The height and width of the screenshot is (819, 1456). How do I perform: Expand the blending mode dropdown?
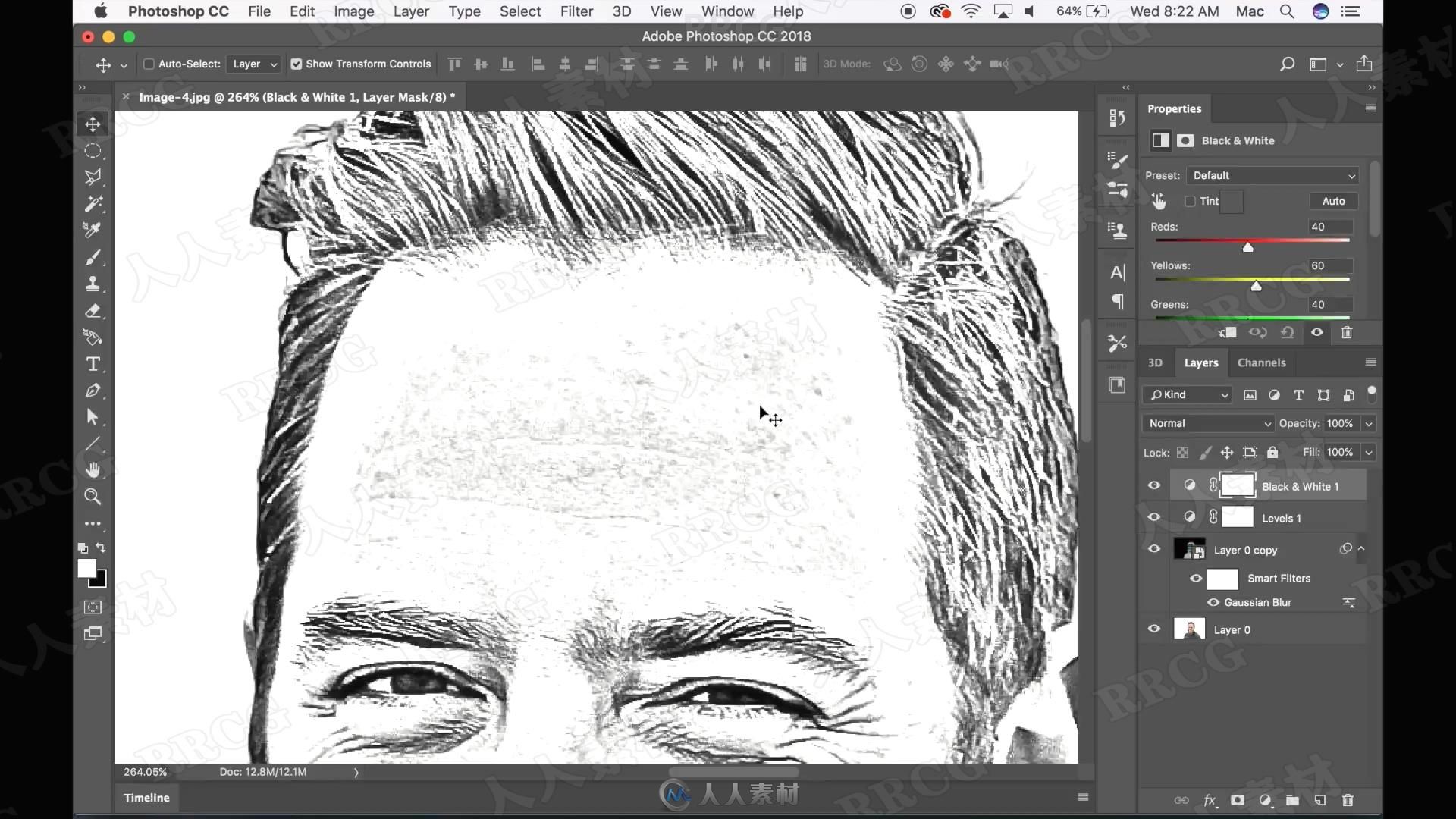click(x=1207, y=423)
